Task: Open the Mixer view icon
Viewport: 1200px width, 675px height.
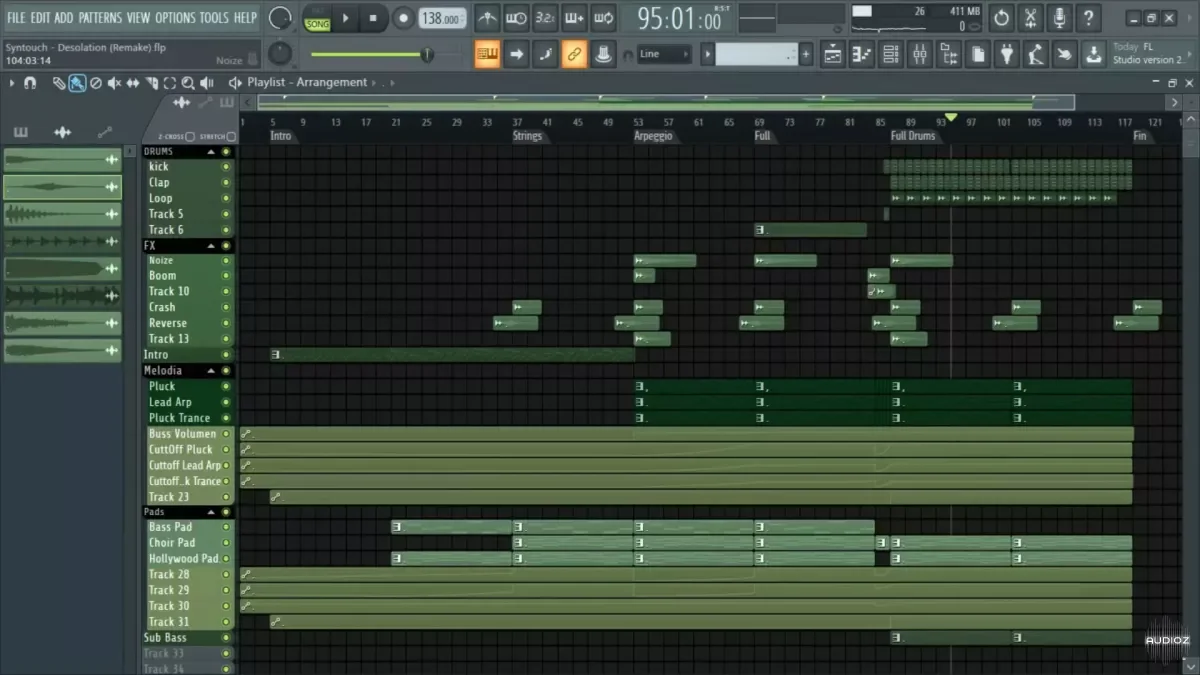Action: 920,54
